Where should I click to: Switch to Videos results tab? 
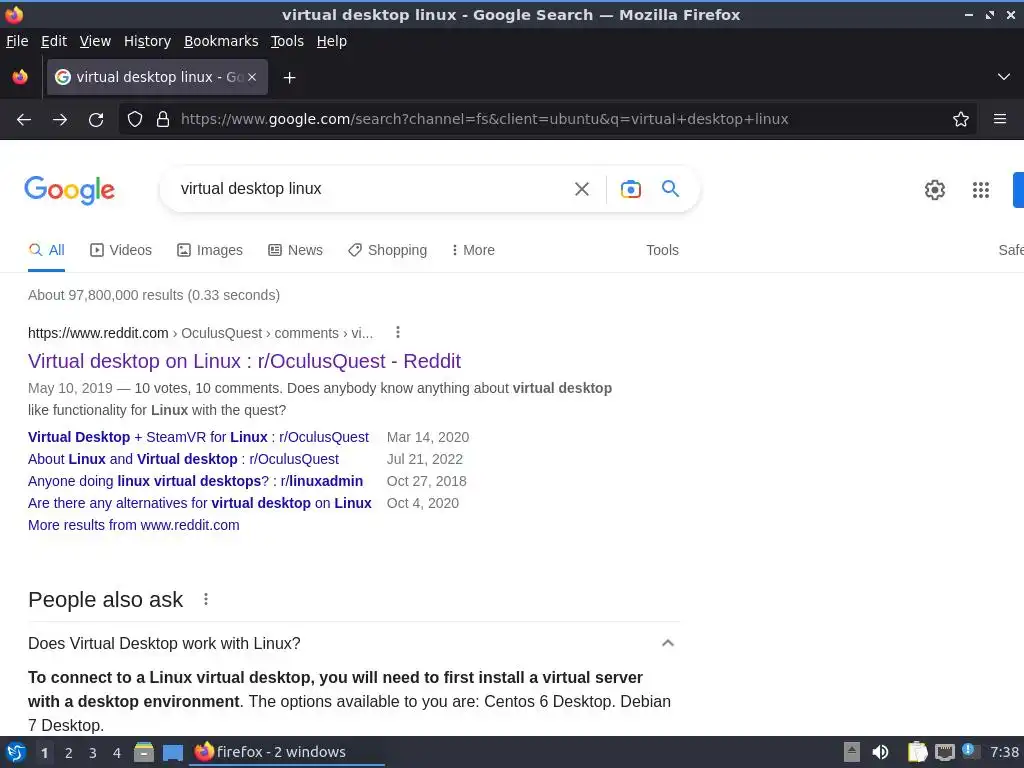121,250
